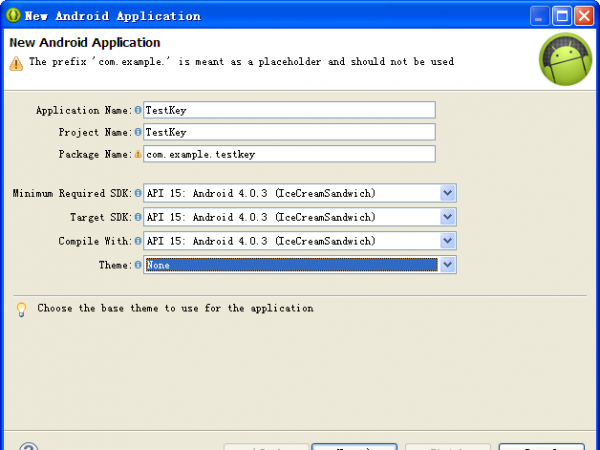Click the info icon beside Application Name
The image size is (600, 450).
138,110
